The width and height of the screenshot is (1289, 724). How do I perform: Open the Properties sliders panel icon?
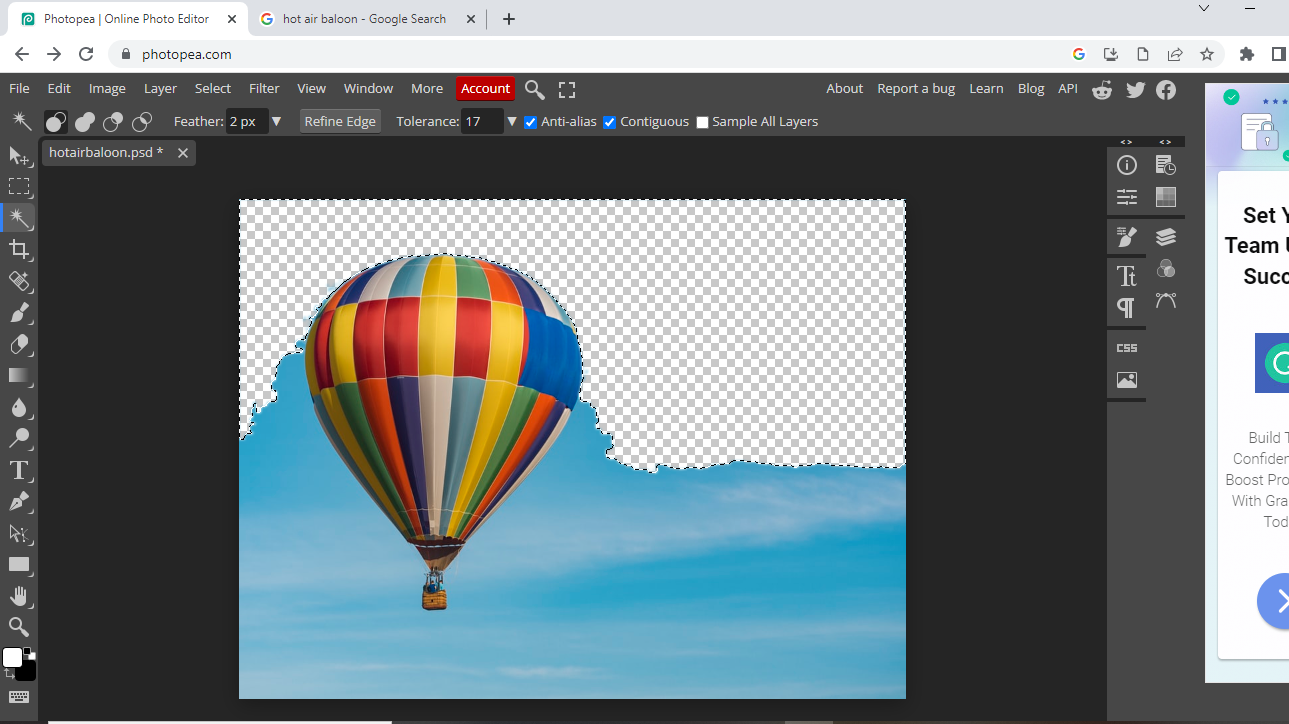[1127, 197]
